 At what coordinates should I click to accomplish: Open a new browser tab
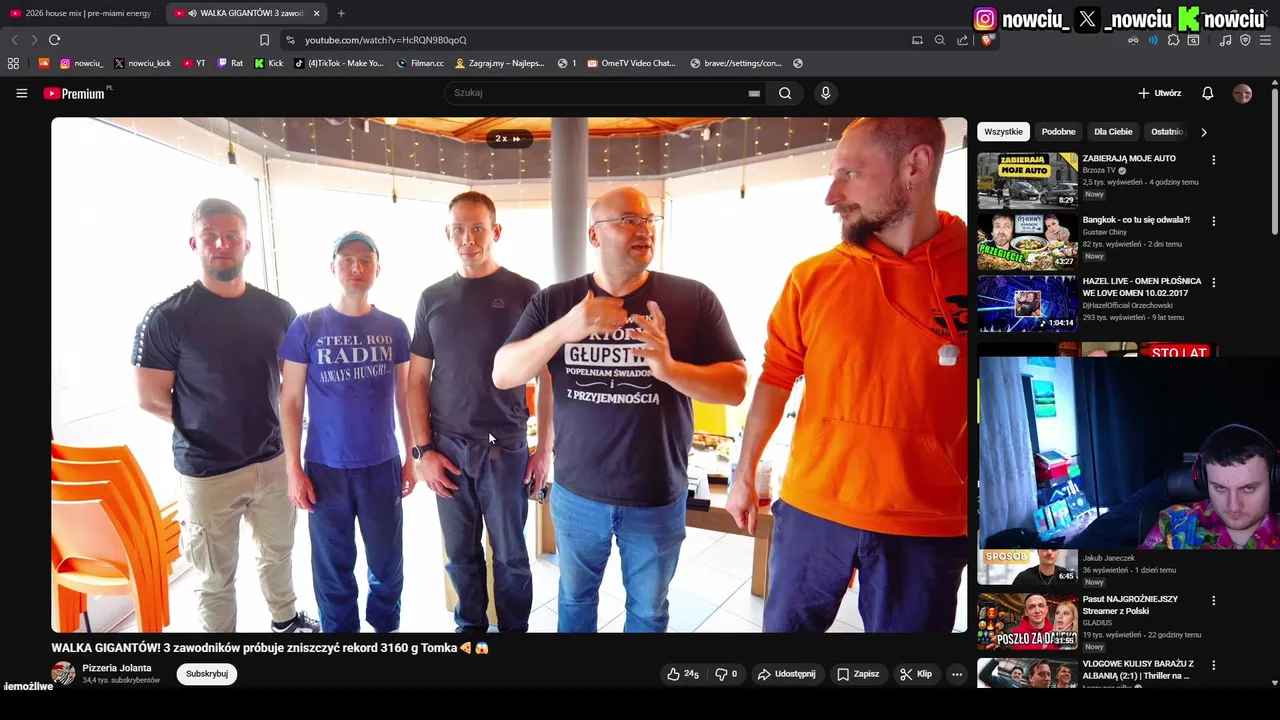click(341, 13)
